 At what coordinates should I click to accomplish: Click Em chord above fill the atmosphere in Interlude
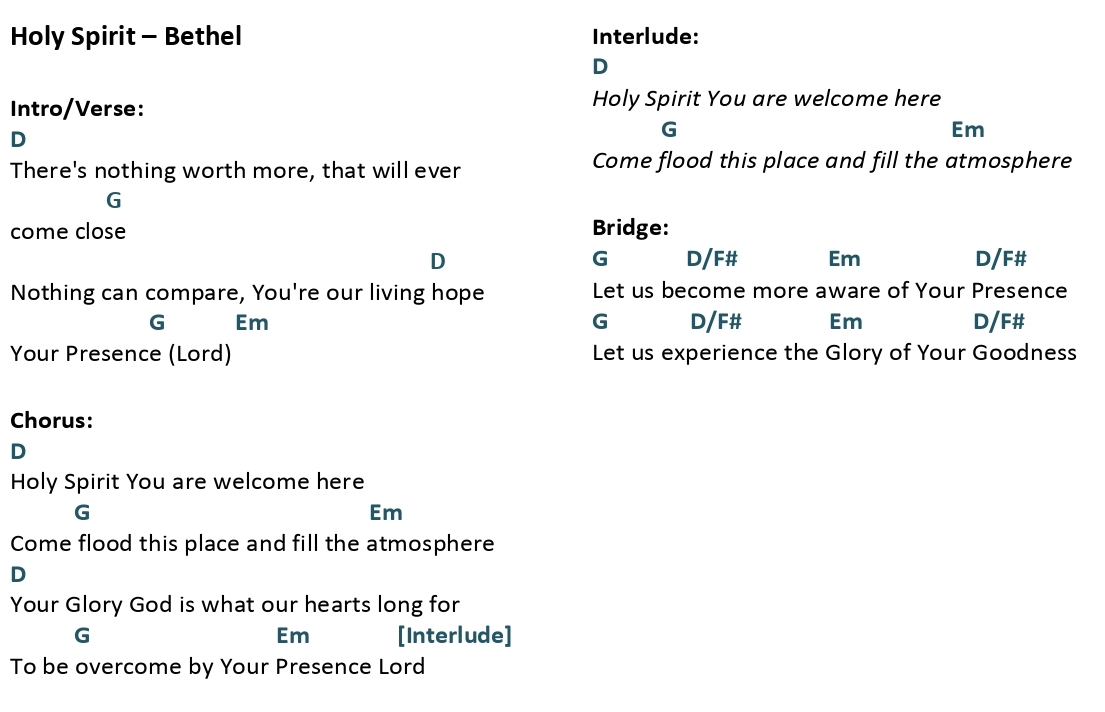coord(968,130)
